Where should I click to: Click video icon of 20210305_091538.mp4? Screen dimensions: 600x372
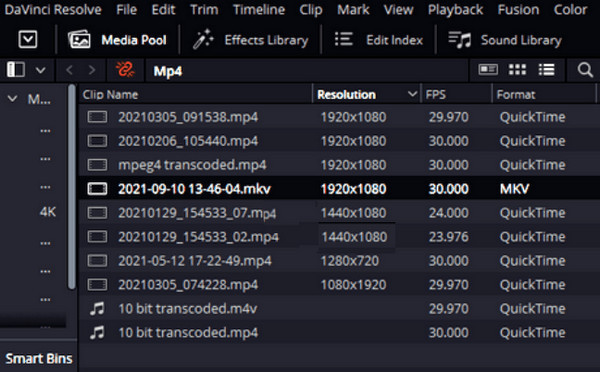coord(97,117)
